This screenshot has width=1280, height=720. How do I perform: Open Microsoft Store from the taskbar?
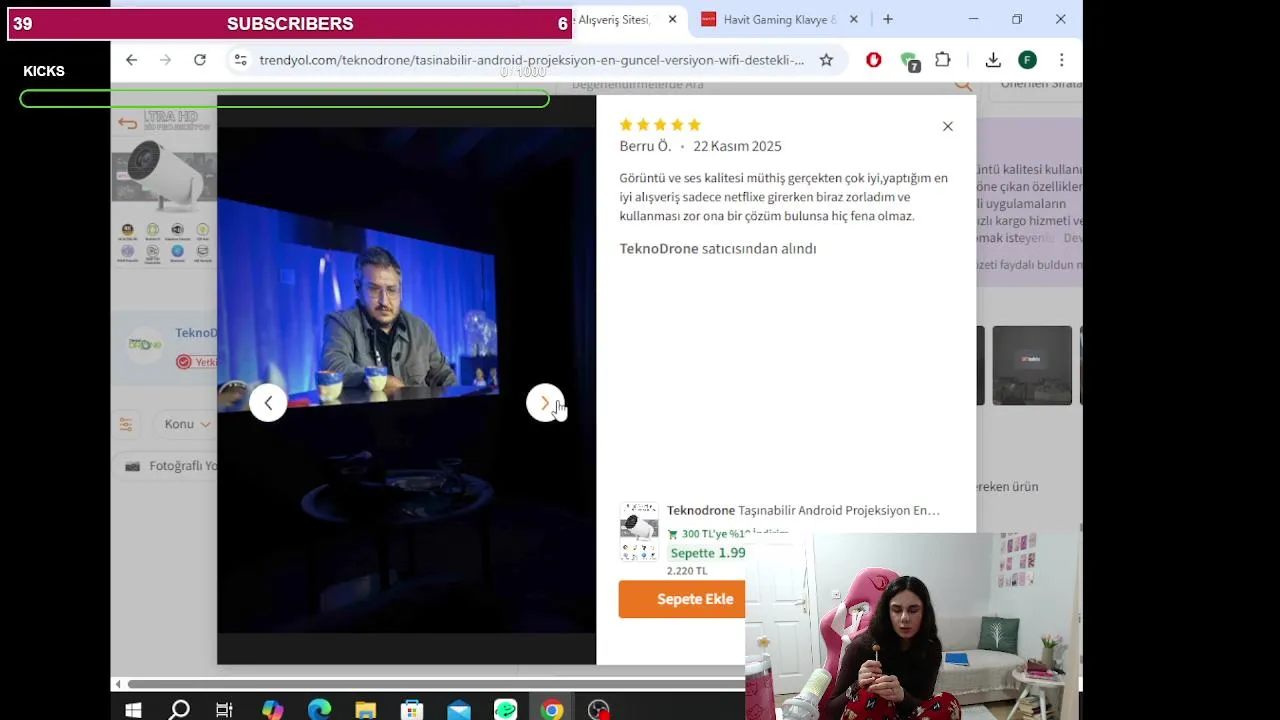click(412, 710)
